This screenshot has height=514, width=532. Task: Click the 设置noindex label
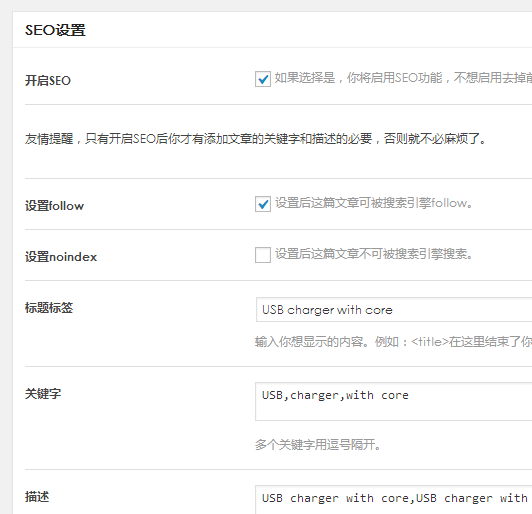tap(61, 257)
